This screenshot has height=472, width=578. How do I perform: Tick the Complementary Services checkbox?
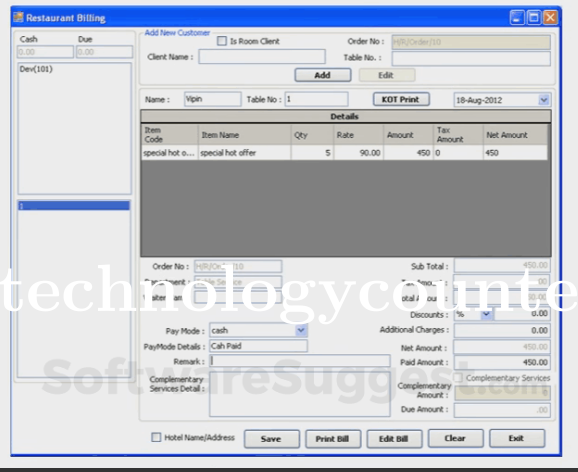pyautogui.click(x=458, y=378)
